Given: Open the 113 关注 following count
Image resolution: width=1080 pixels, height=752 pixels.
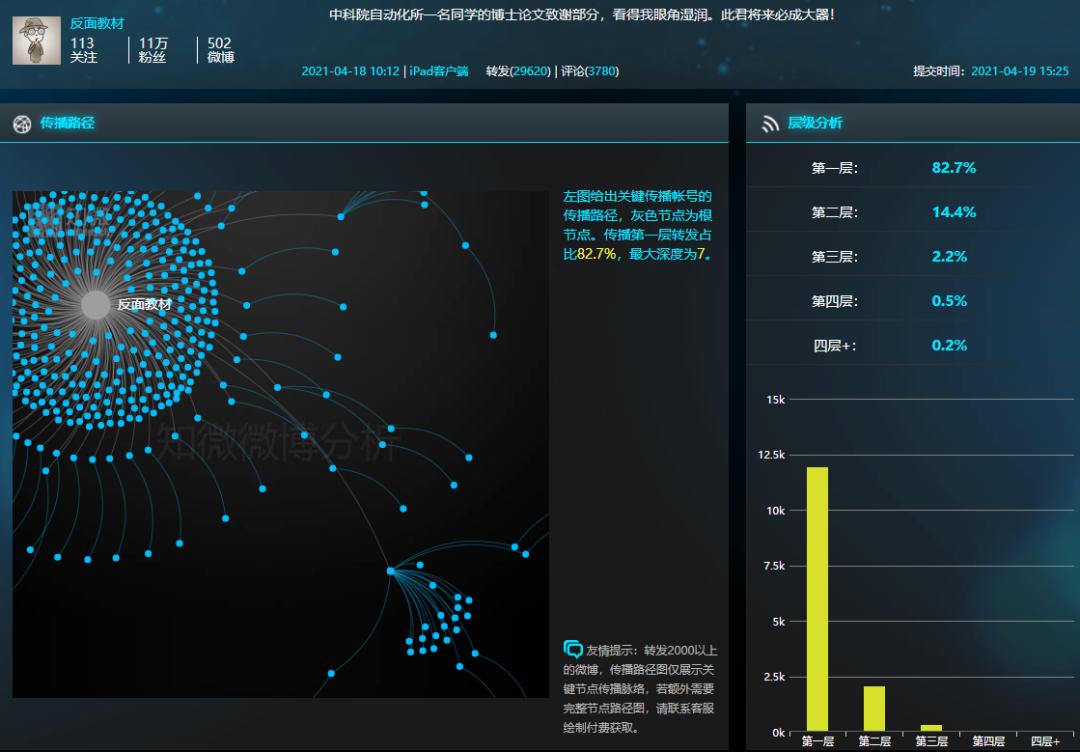Looking at the screenshot, I should (83, 50).
